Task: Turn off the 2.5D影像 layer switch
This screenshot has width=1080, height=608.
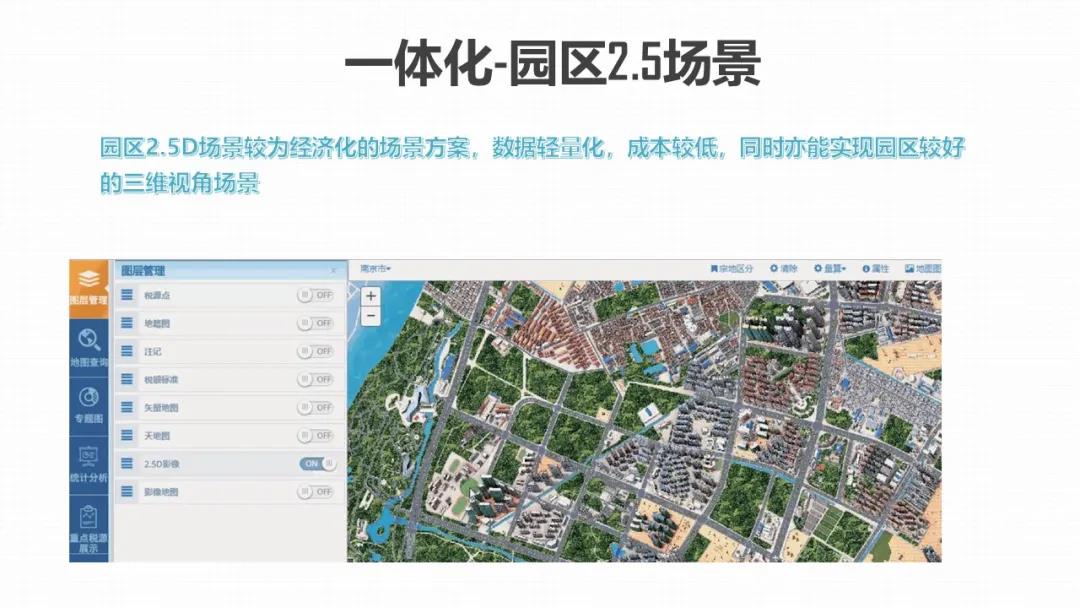Action: click(x=318, y=463)
